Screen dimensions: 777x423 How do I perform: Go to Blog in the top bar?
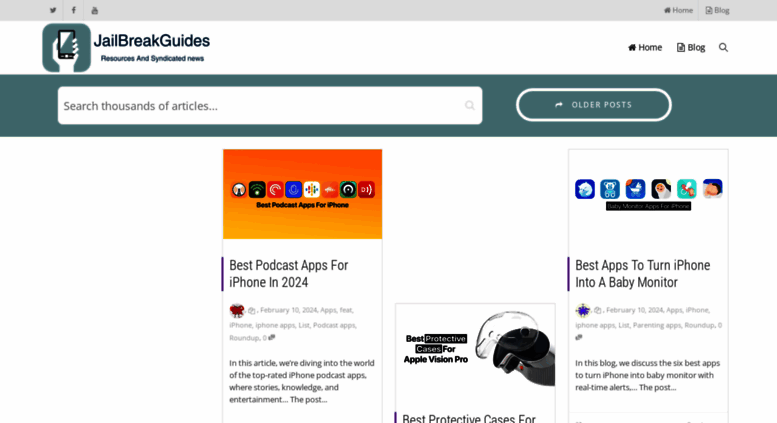click(717, 10)
